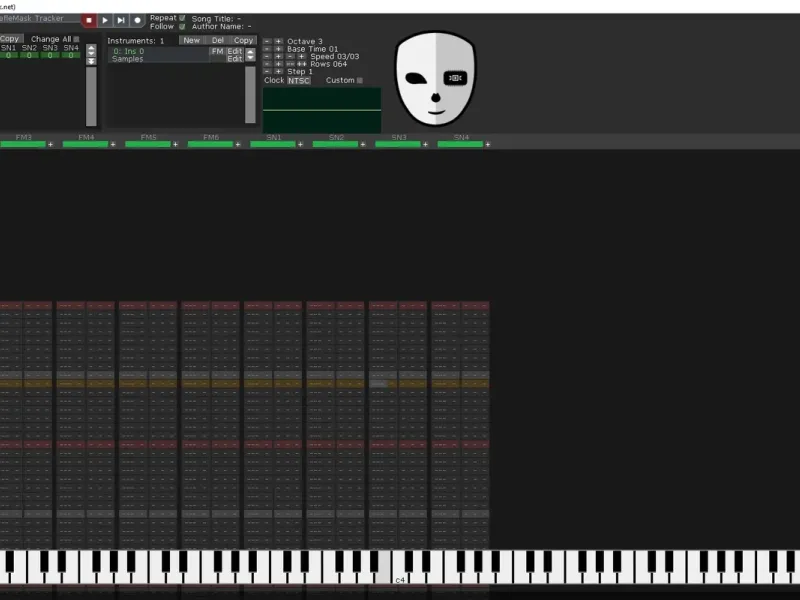Select SN4 pattern value in matrix

pyautogui.click(x=71, y=55)
